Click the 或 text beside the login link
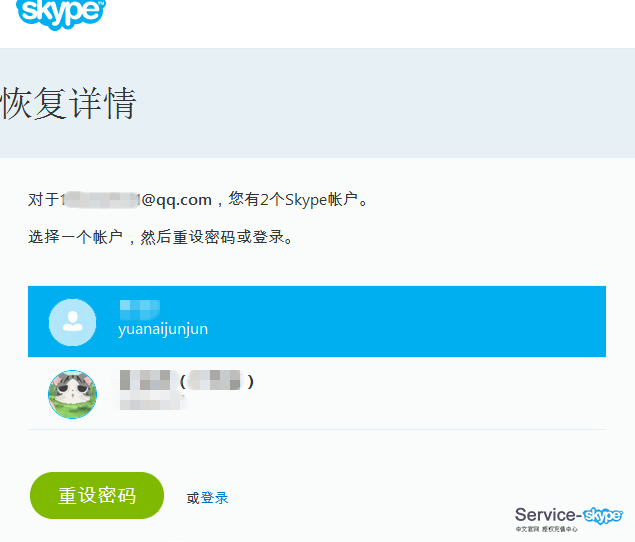The height and width of the screenshot is (542, 635). [193, 498]
